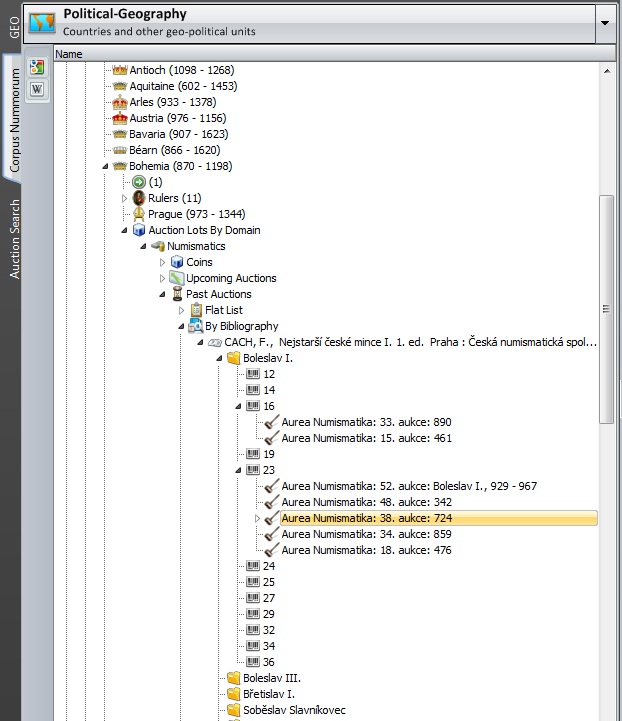The image size is (622, 721).
Task: Click the Antioch crown icon
Action: (120, 70)
